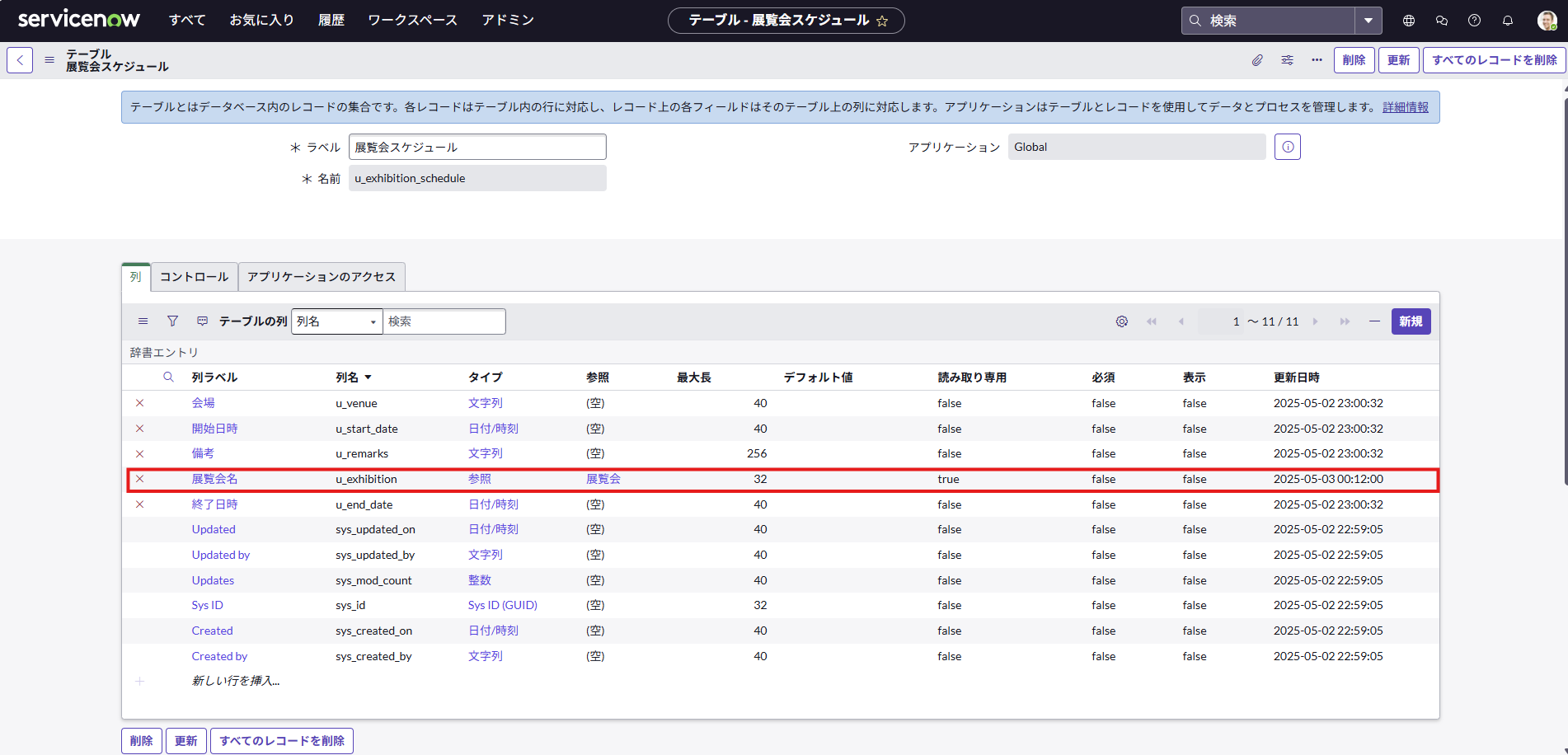The image size is (1568, 755).
Task: Click bottom すべてのレコードを削除 button
Action: 282,741
